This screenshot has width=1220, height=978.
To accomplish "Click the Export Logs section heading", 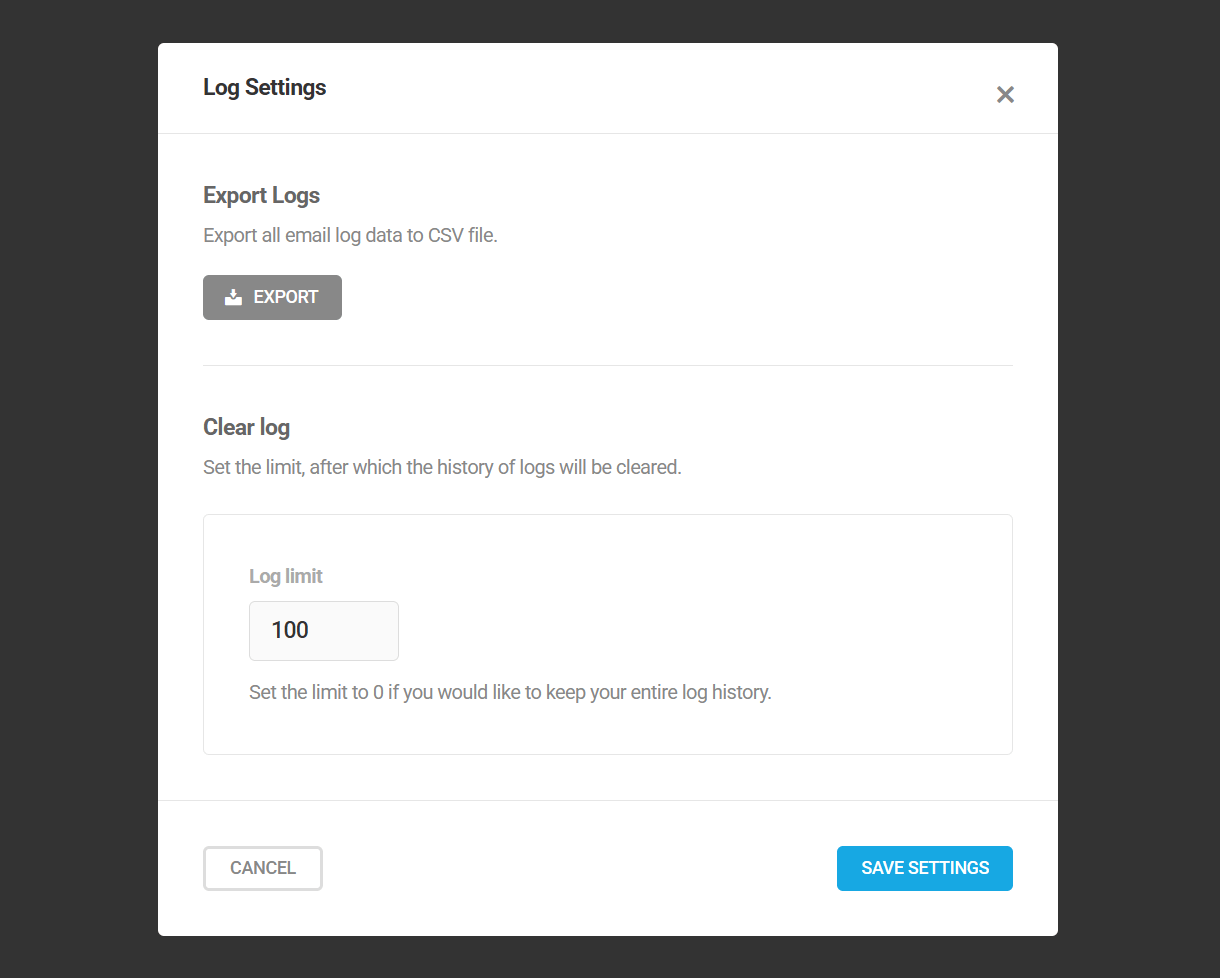I will [261, 195].
